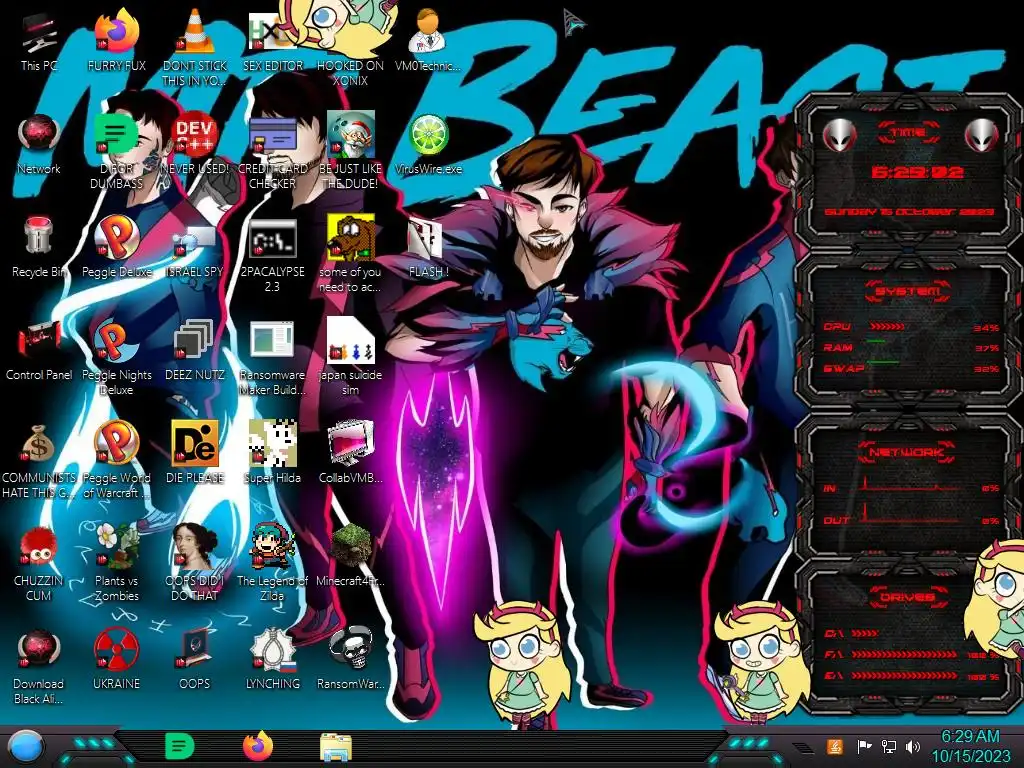Viewport: 1024px width, 768px height.
Task: Click the 6:29:02 clock readout in TIME gadget
Action: (x=917, y=172)
